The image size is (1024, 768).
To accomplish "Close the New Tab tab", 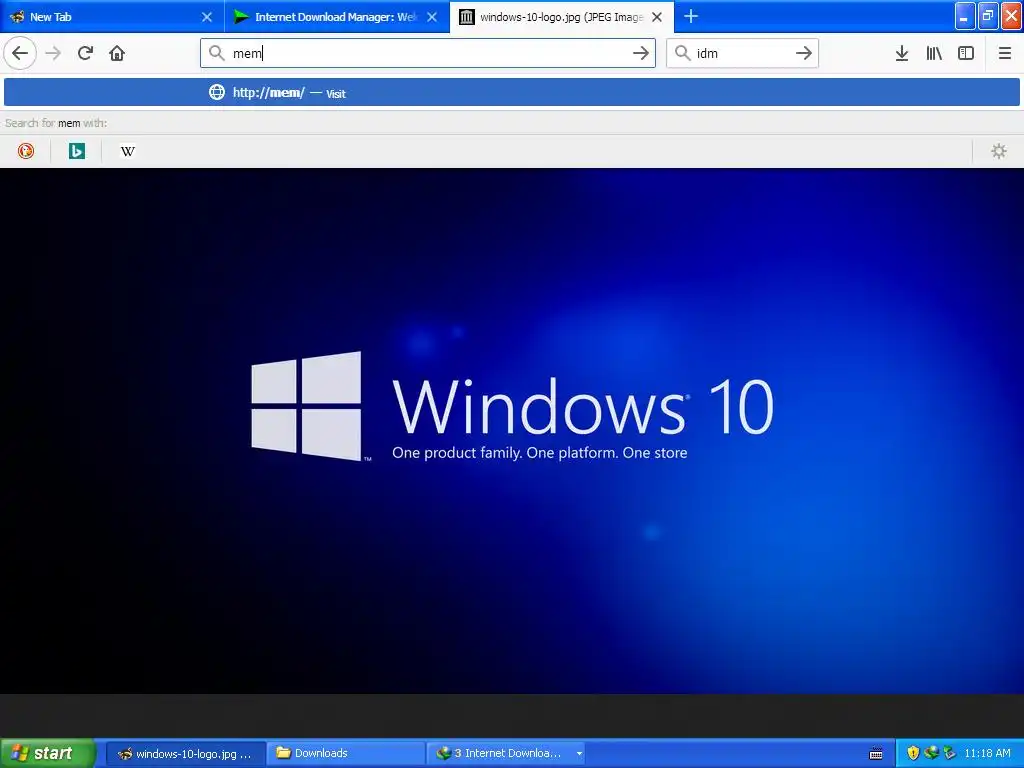I will [207, 17].
